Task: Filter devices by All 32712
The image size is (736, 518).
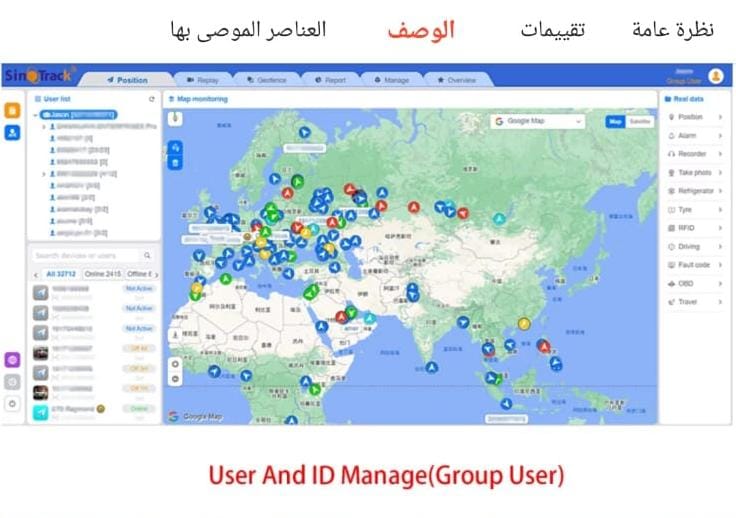Action: [x=61, y=274]
